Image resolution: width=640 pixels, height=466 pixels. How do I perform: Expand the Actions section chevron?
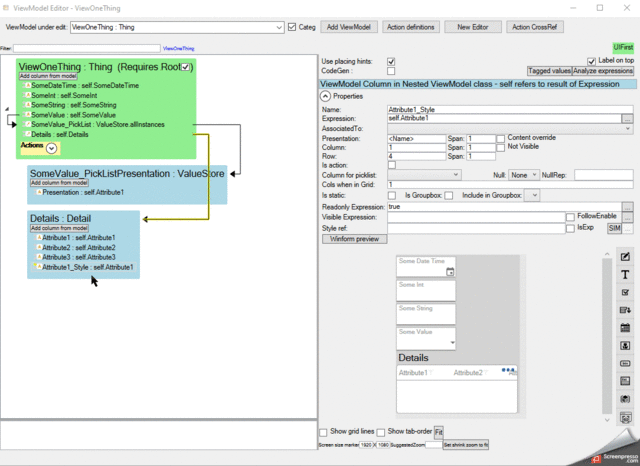point(51,148)
